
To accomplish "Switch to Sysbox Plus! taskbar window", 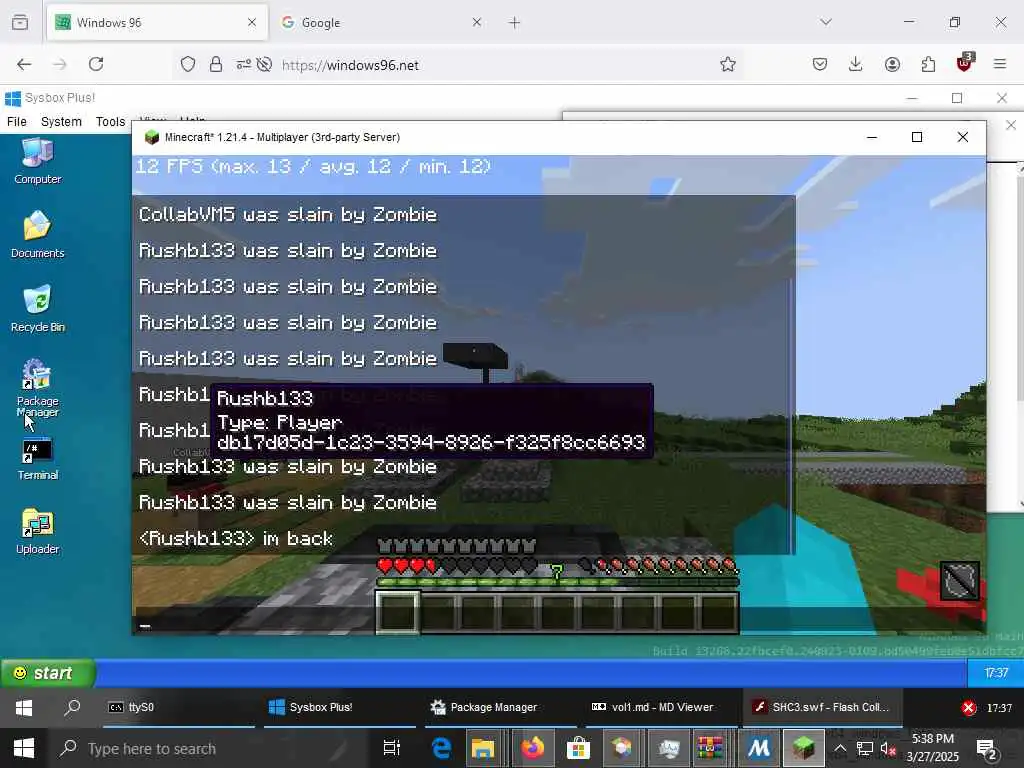I will [340, 707].
